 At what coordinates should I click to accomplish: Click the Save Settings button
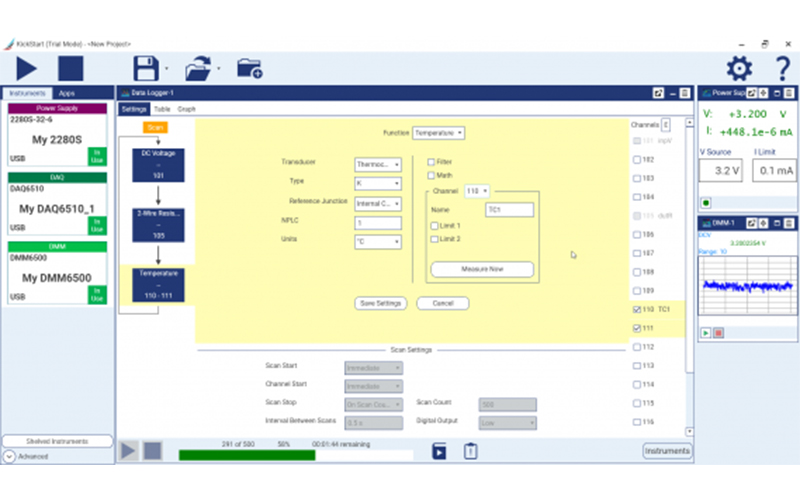(x=381, y=303)
